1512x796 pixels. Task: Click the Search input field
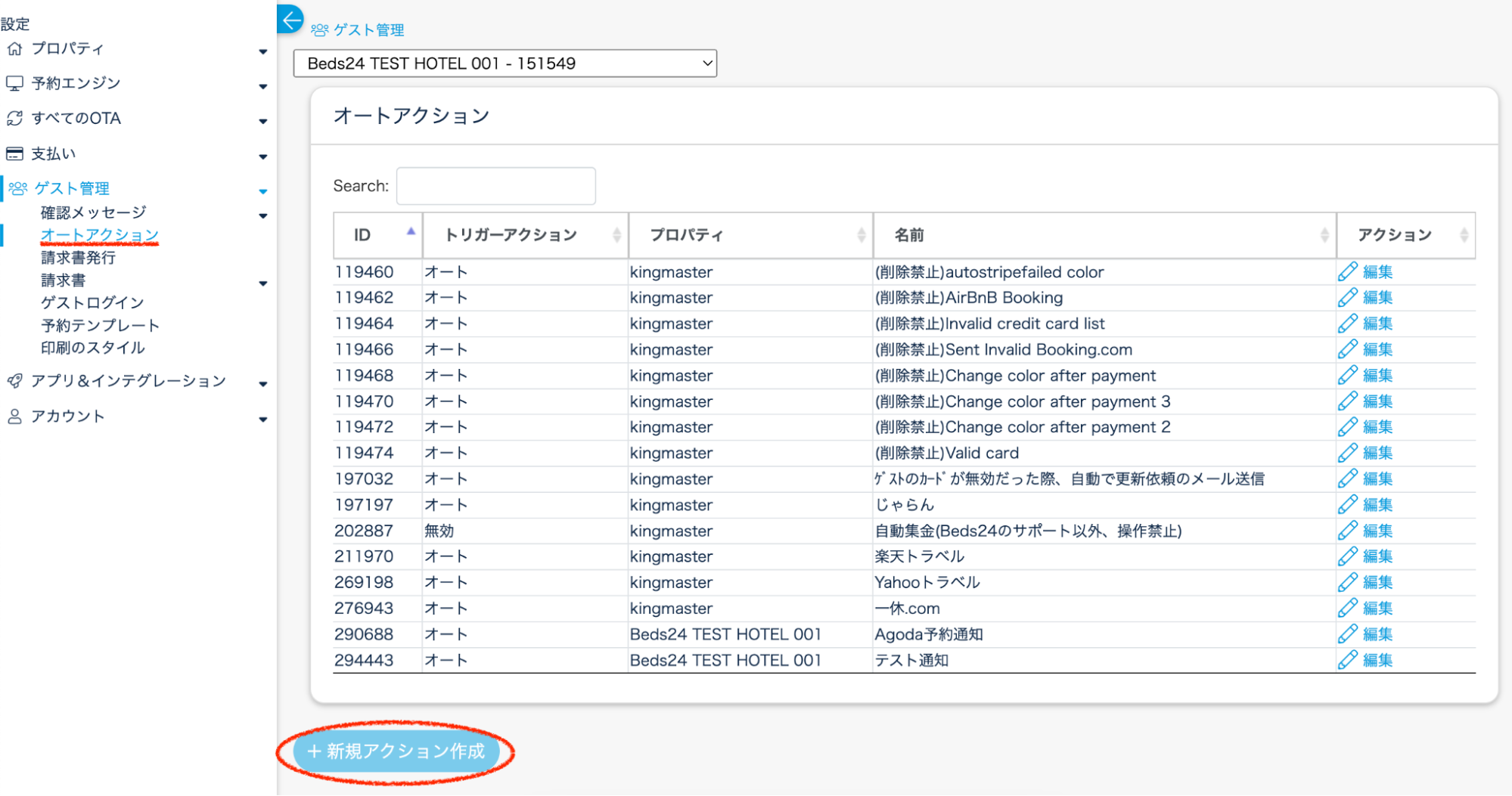[x=495, y=186]
